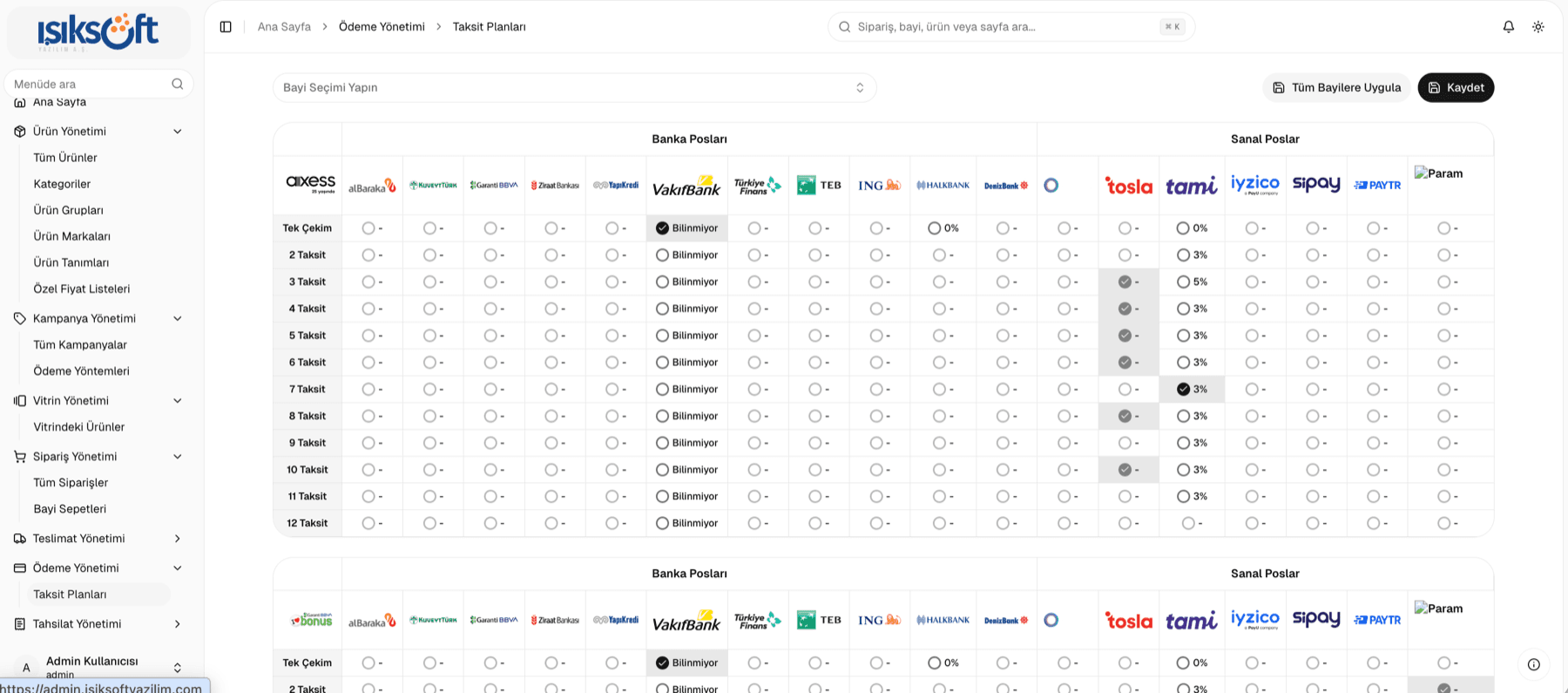Go to Ana Sayfa via the breadcrumb
The image size is (1568, 693).
click(284, 27)
